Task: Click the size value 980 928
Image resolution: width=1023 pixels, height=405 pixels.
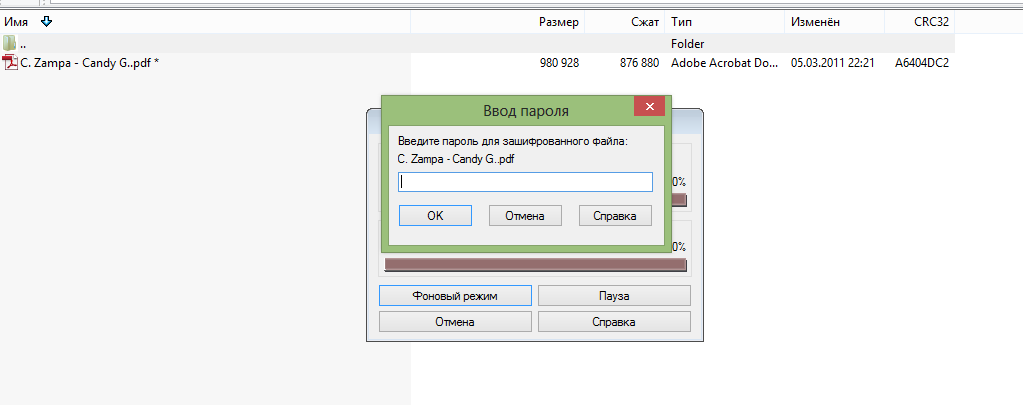Action: 559,63
